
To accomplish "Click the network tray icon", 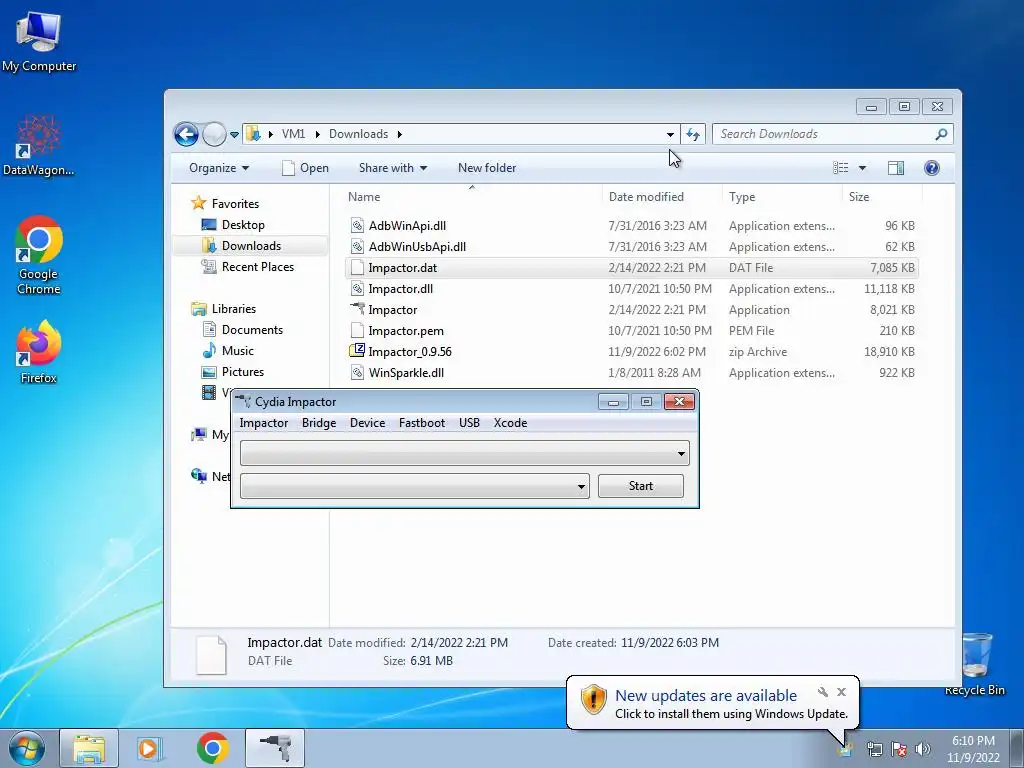I will point(874,749).
